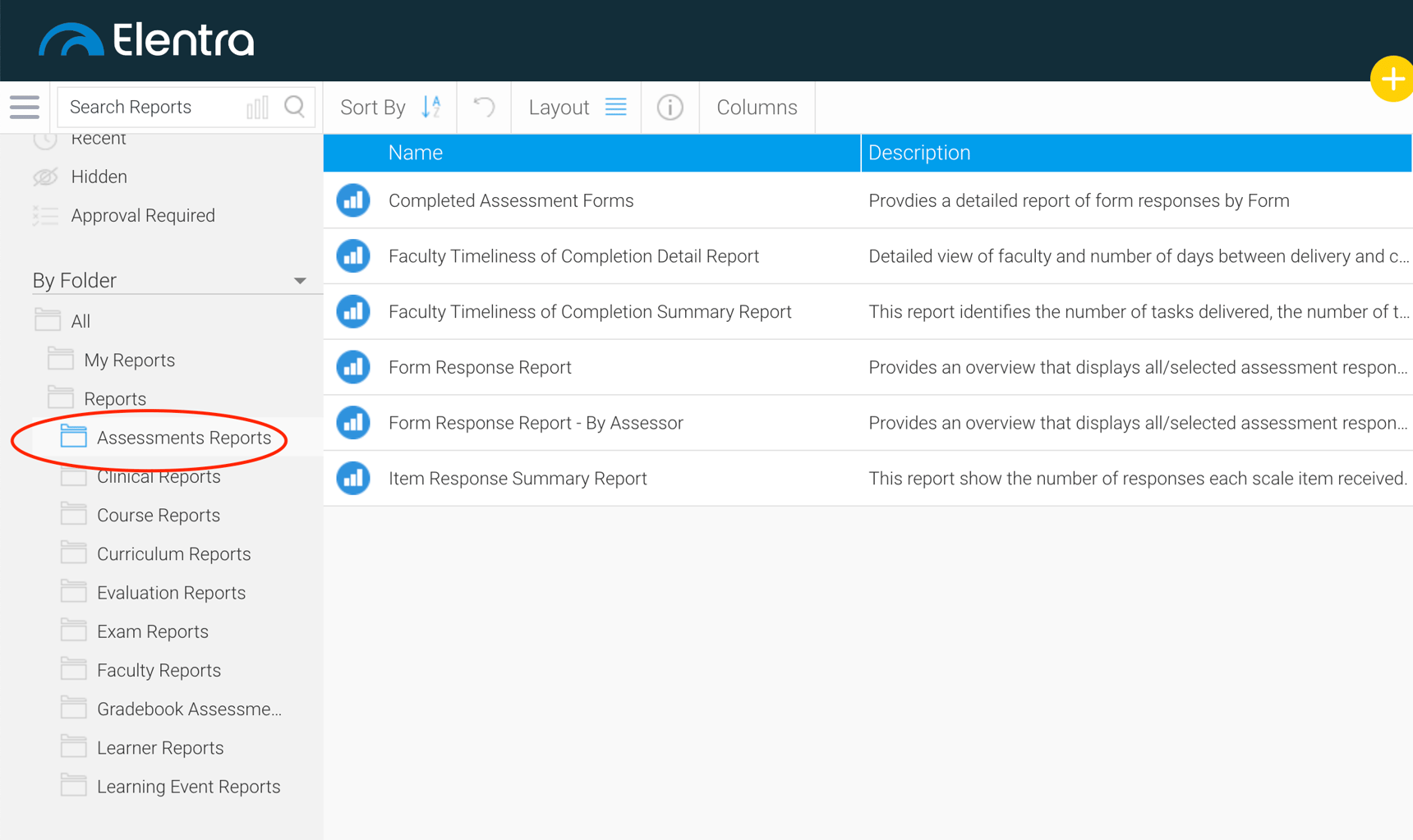Viewport: 1413px width, 840px height.
Task: Show Hidden reports filter
Action: click(x=99, y=177)
